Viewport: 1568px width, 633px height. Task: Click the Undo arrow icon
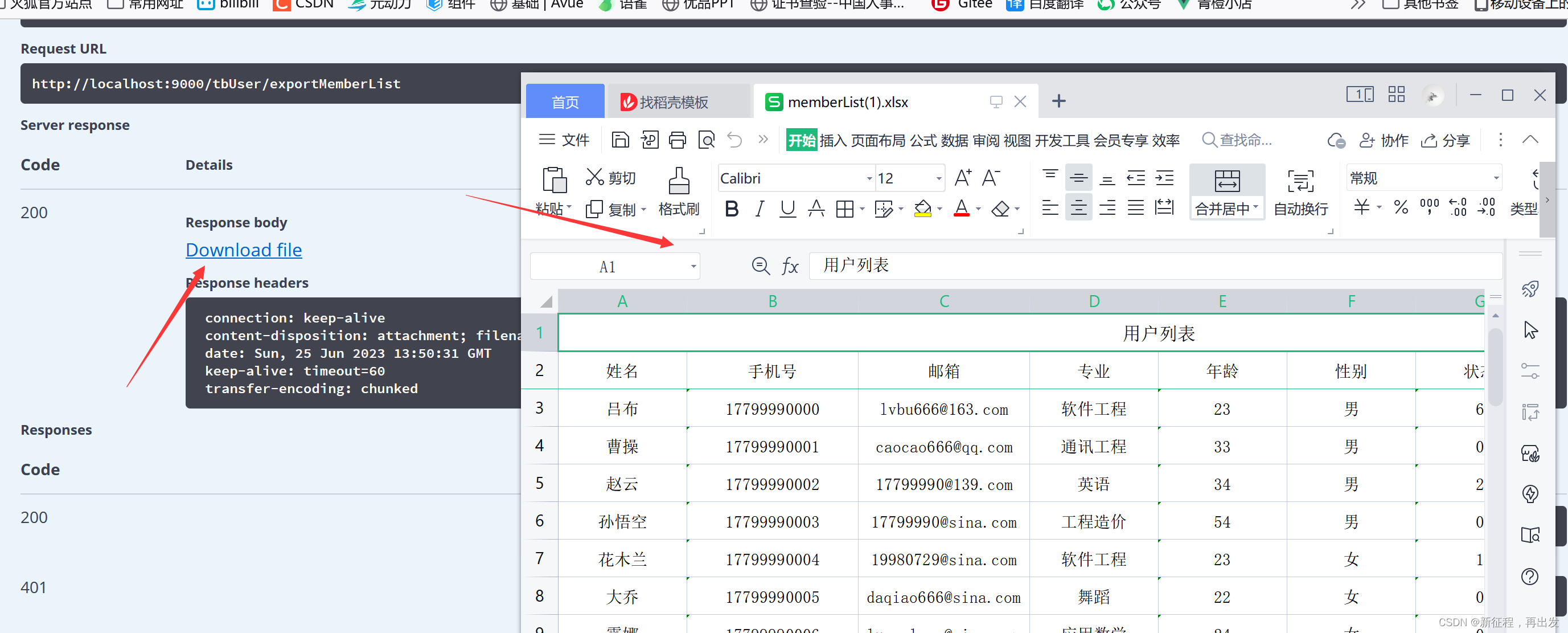(734, 140)
